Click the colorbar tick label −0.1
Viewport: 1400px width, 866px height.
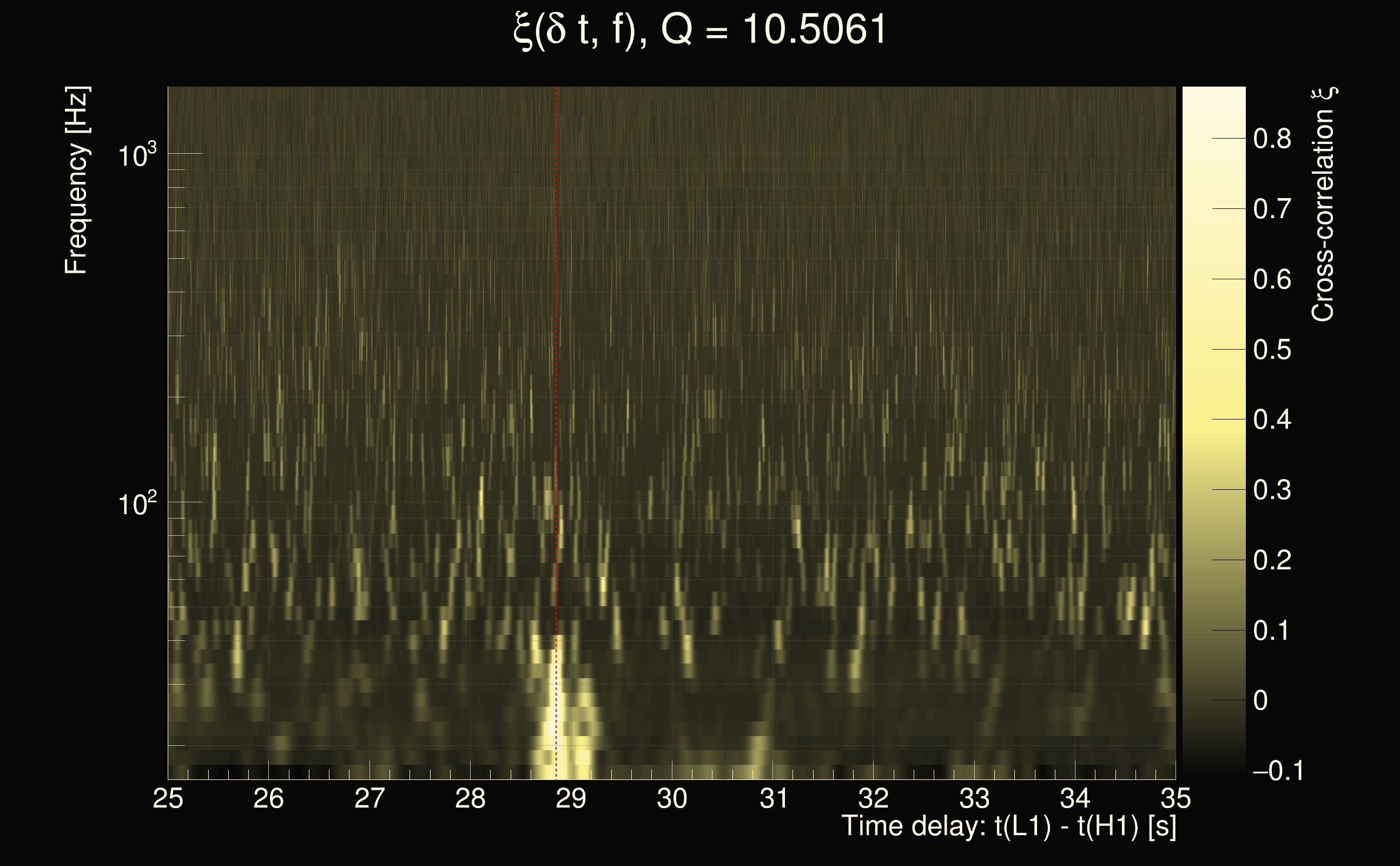1278,771
